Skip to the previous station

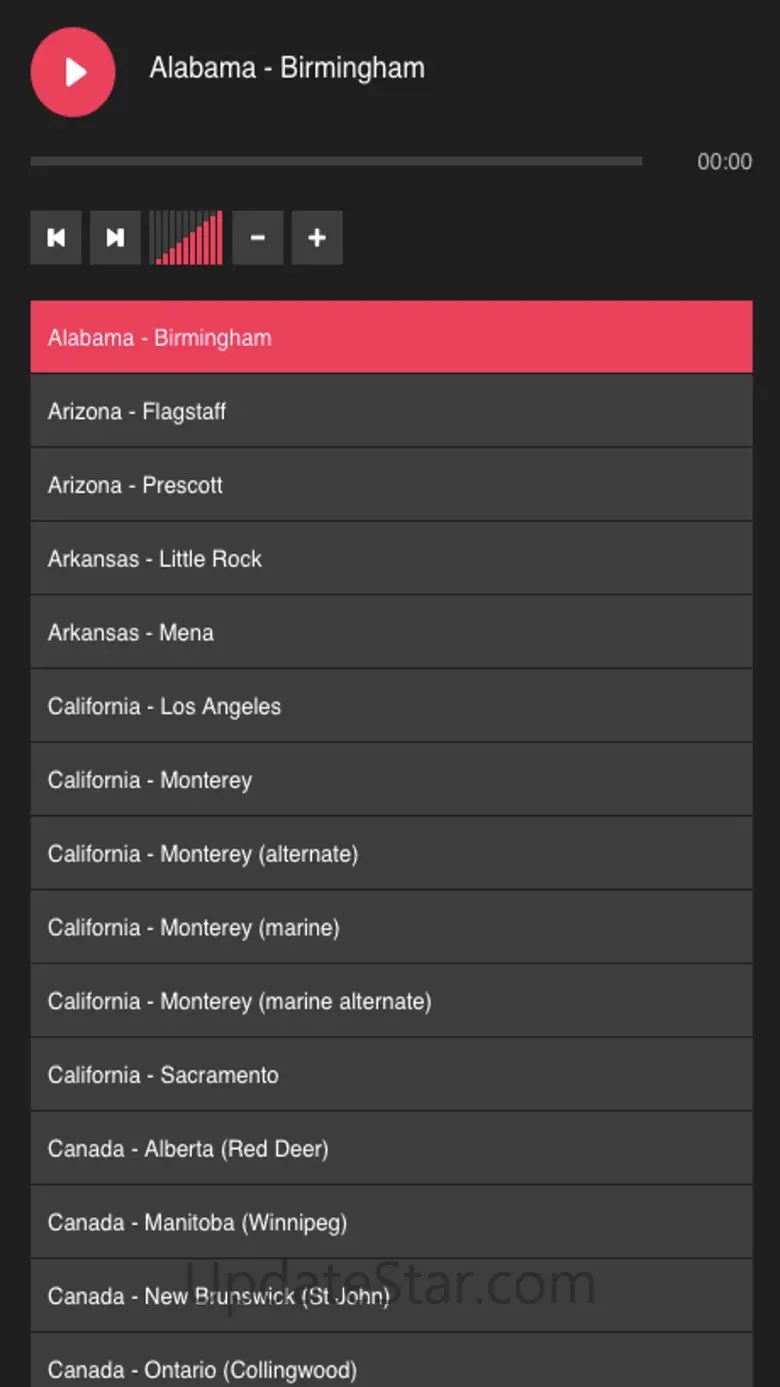(x=56, y=237)
